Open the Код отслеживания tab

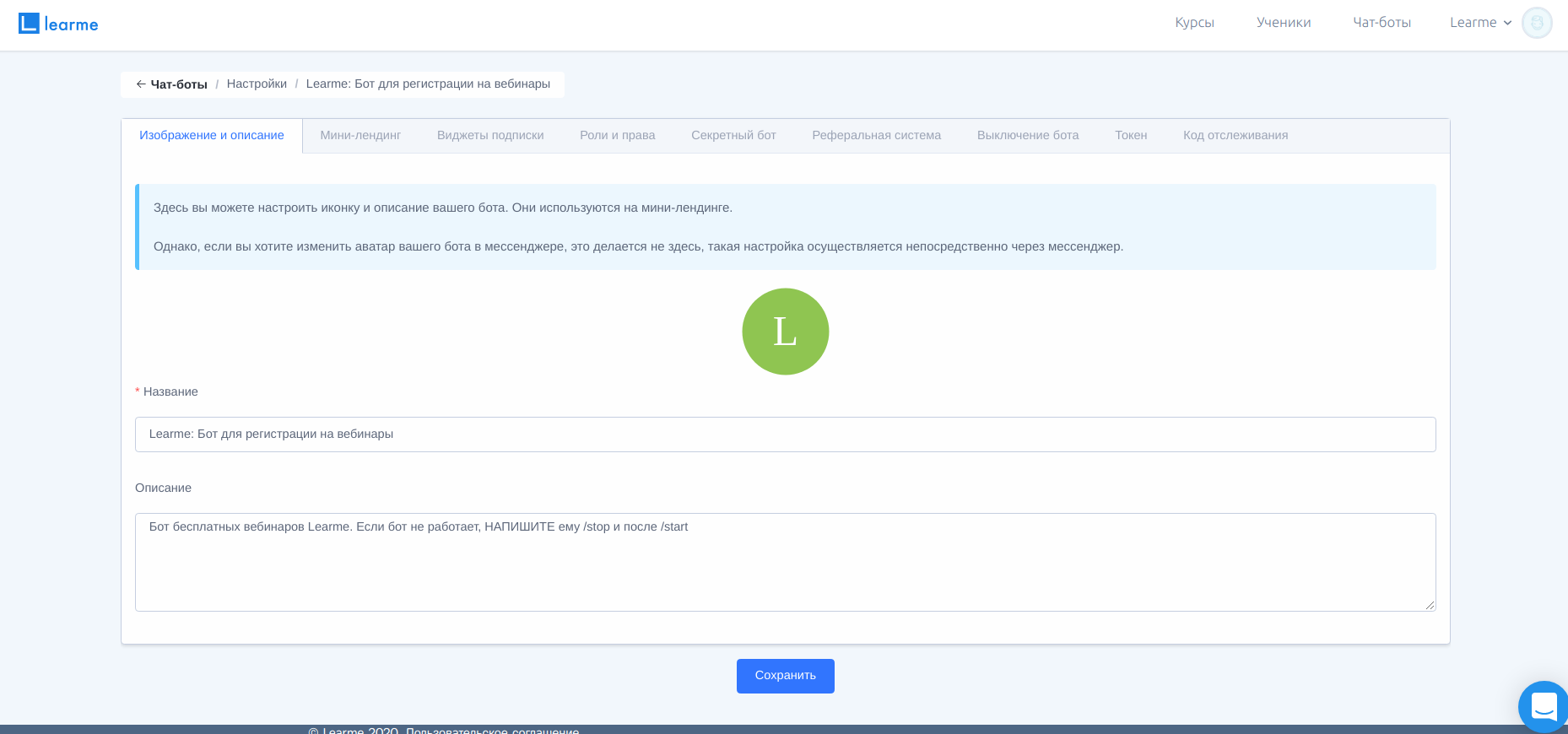point(1235,135)
